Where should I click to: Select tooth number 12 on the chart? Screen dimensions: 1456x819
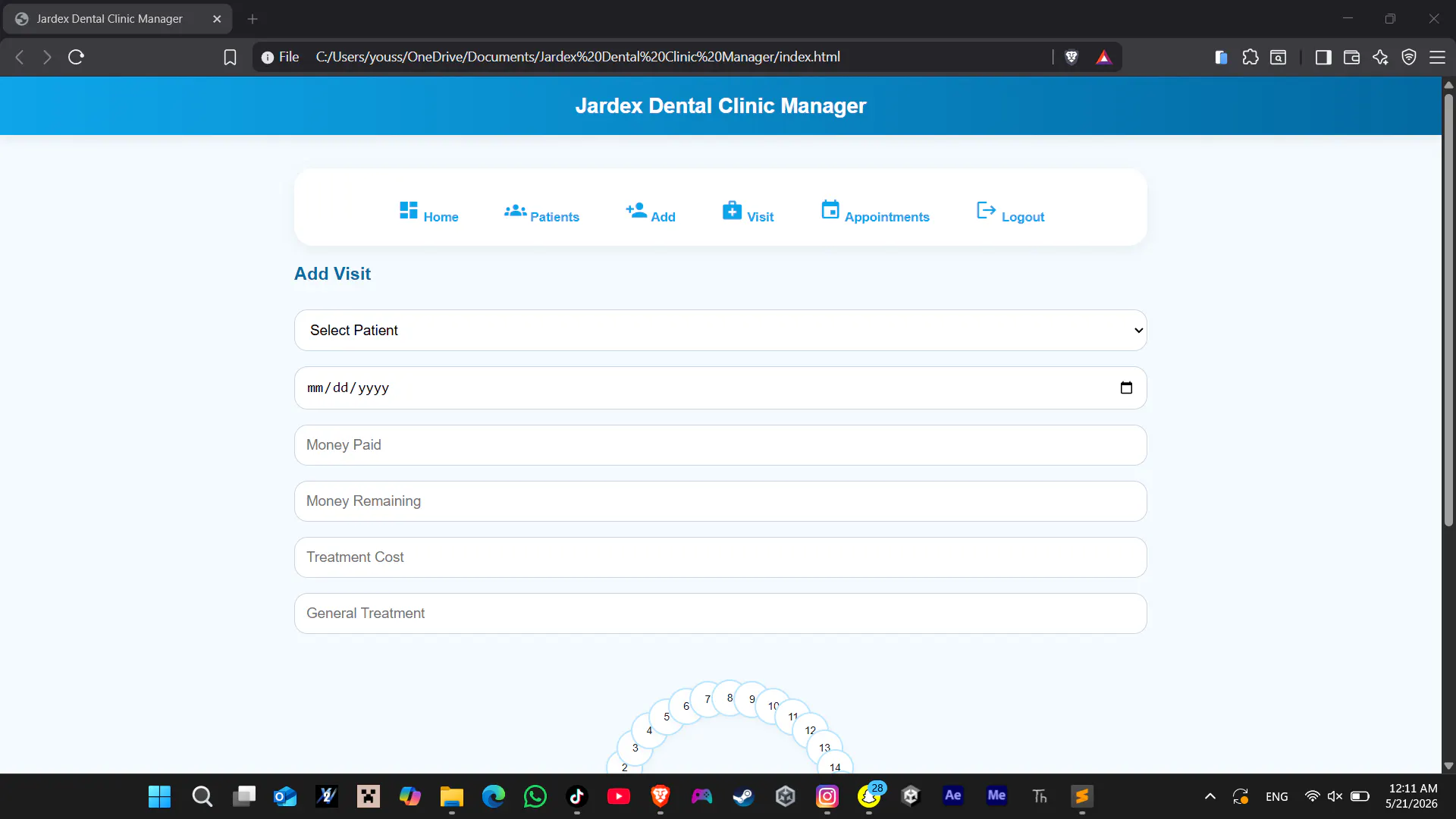tap(811, 730)
